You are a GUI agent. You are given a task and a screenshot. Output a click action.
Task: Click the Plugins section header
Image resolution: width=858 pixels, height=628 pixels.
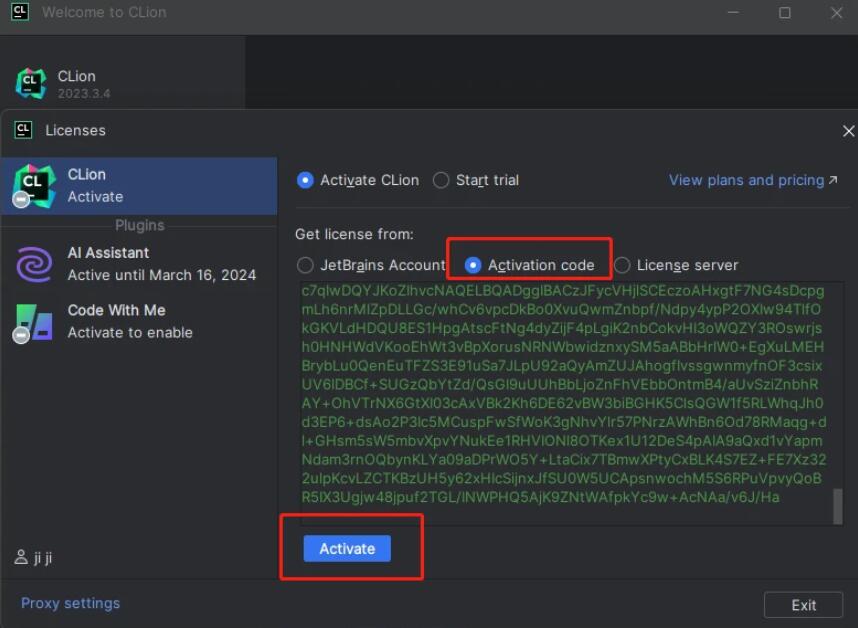pyautogui.click(x=140, y=225)
